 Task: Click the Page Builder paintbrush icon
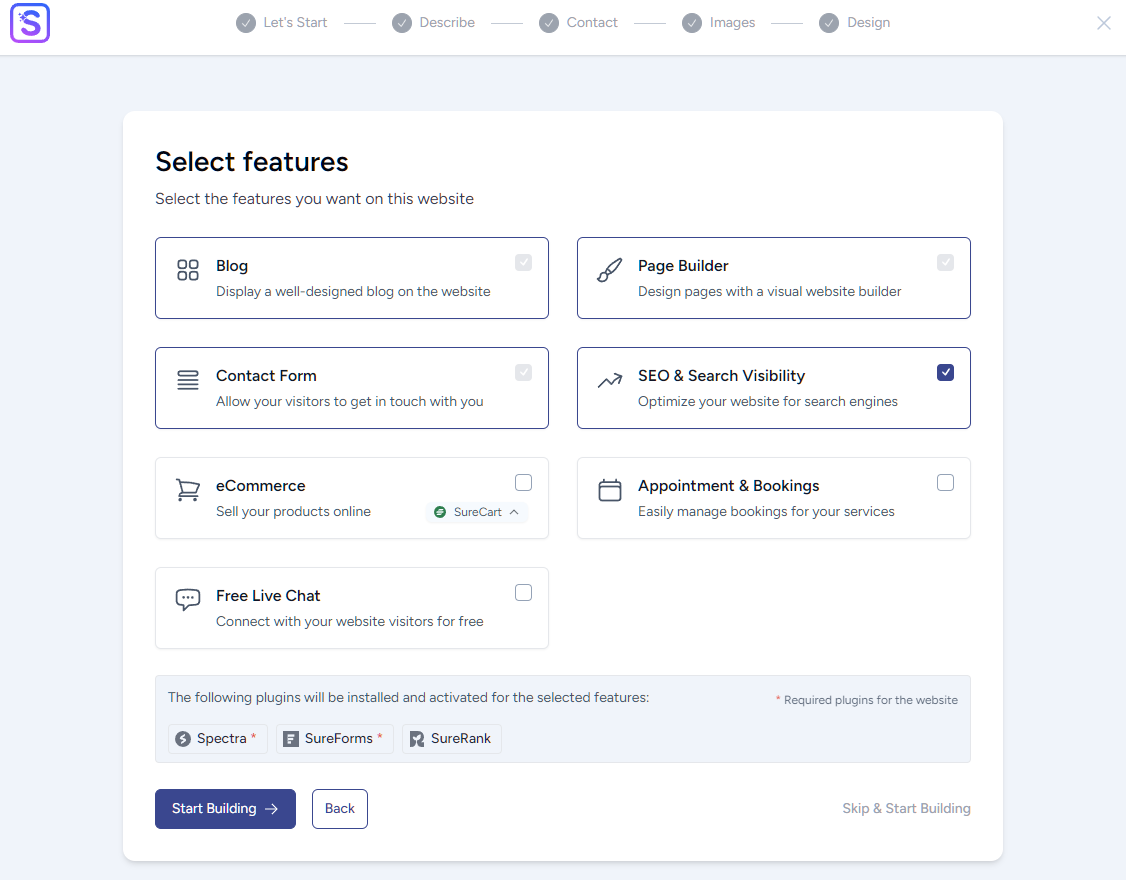click(x=610, y=270)
